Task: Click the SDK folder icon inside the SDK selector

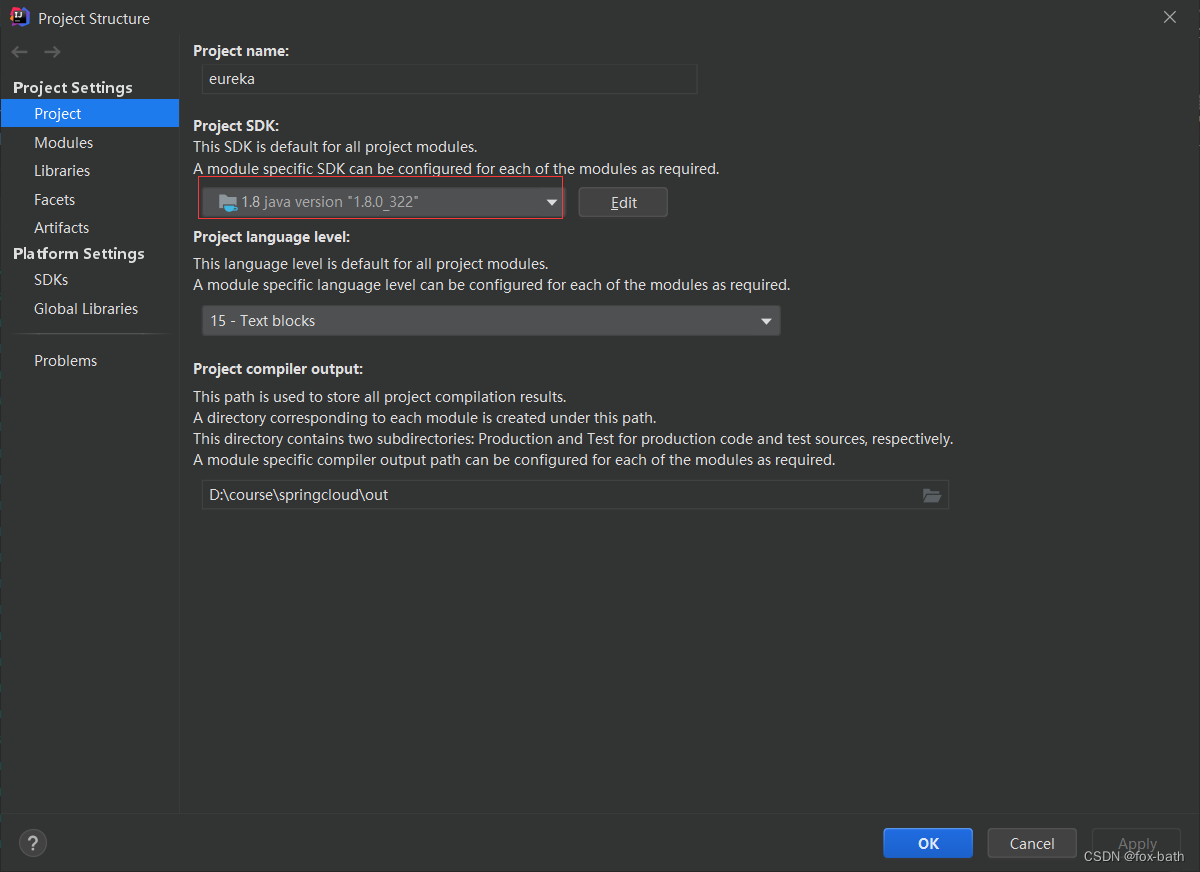Action: (225, 201)
